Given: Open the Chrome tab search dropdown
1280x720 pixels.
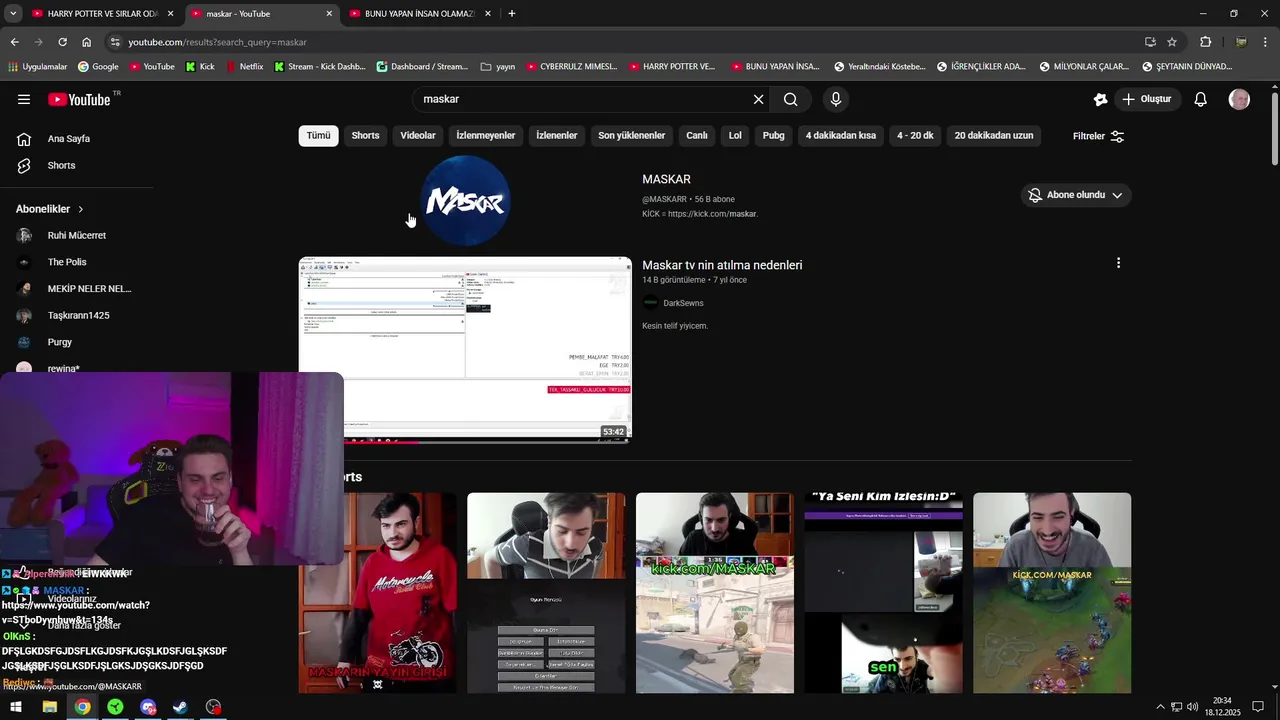Looking at the screenshot, I should pyautogui.click(x=13, y=14).
